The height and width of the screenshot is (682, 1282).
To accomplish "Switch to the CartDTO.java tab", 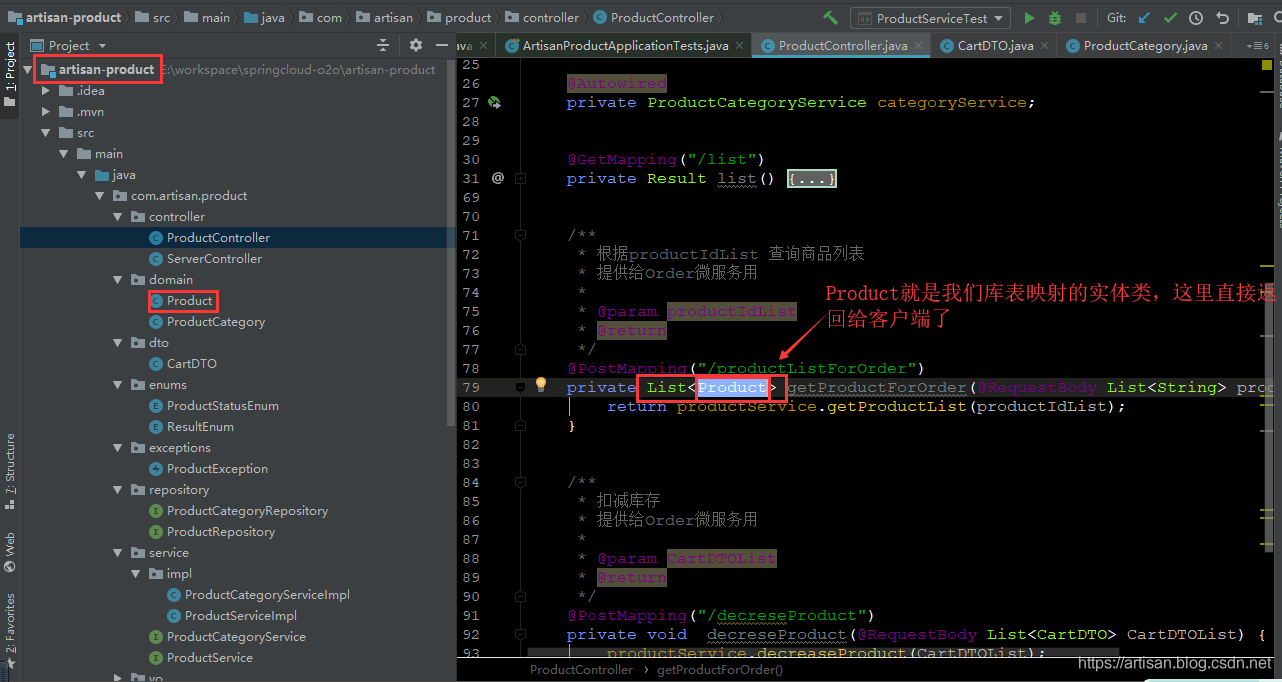I will [994, 45].
